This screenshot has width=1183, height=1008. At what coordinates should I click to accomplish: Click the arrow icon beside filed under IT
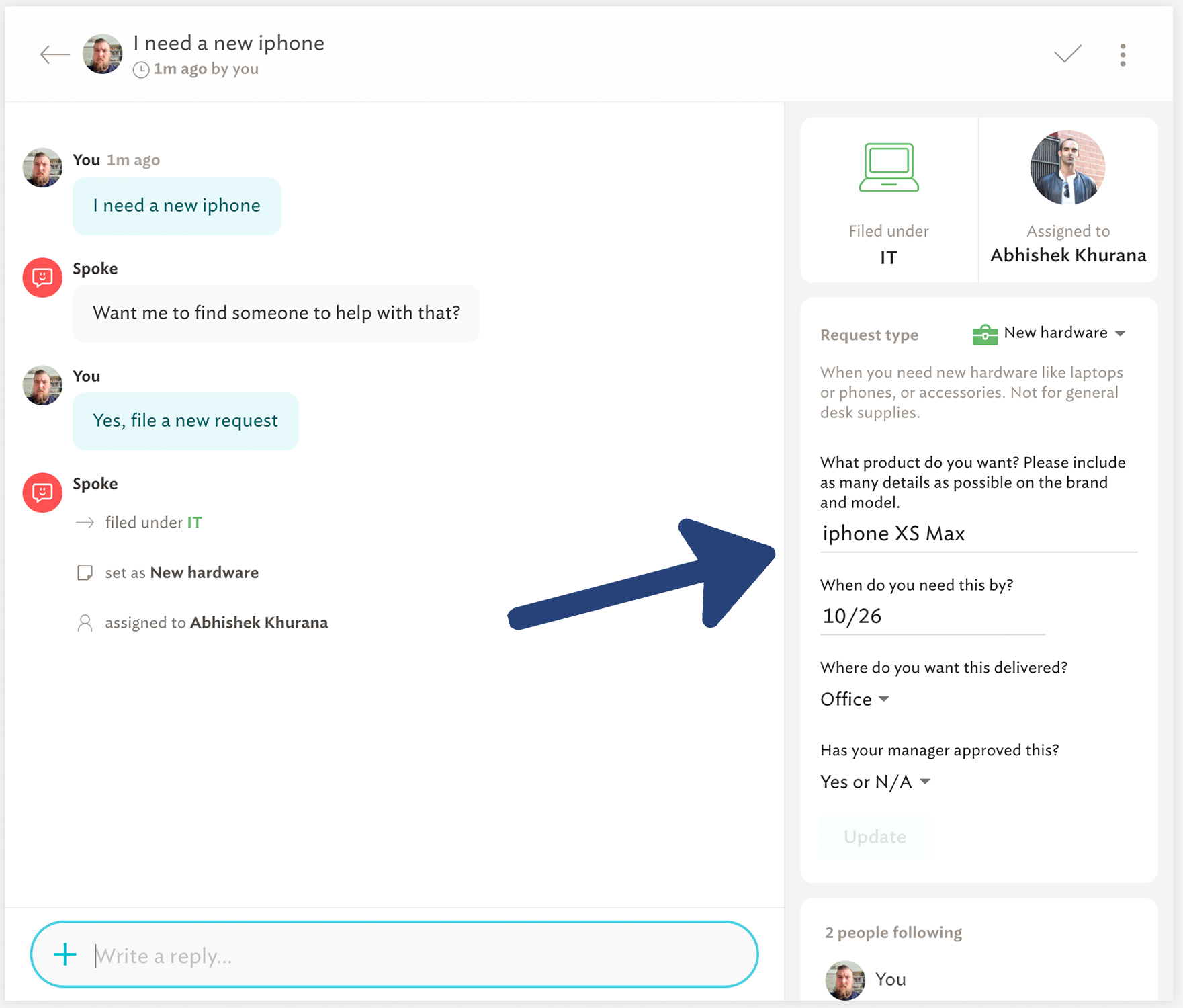(x=85, y=523)
